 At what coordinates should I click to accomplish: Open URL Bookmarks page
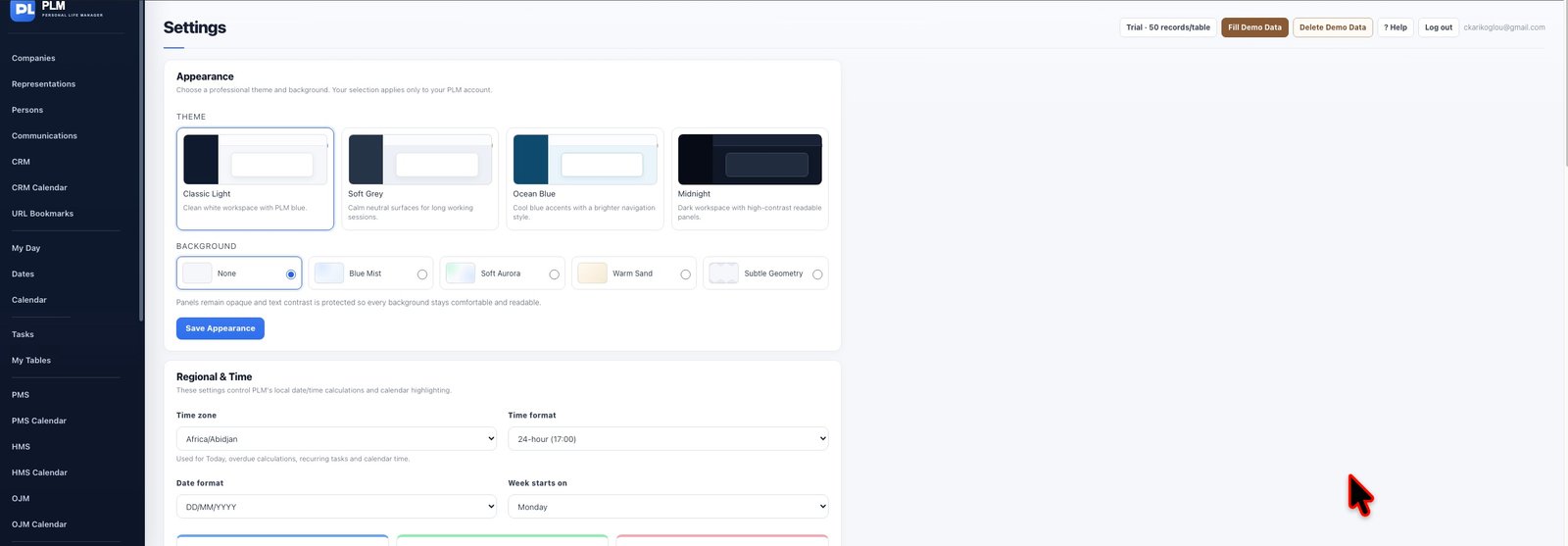click(42, 214)
